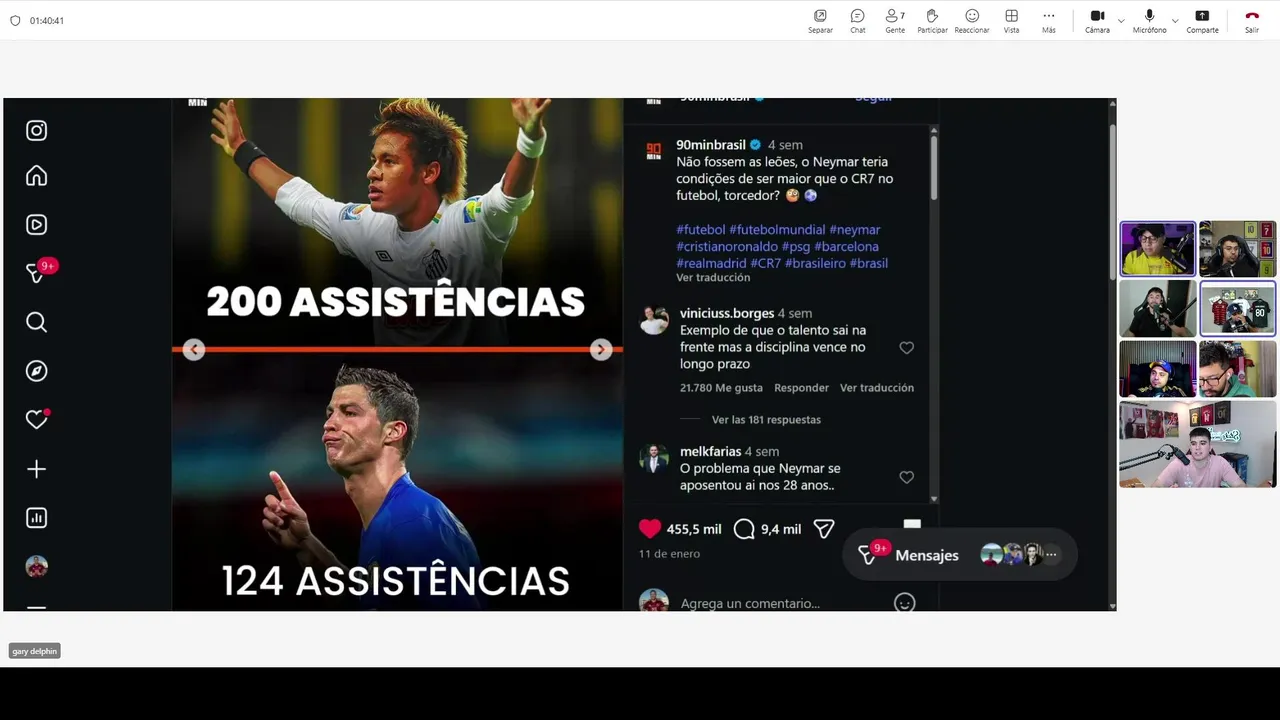Open the Gente participants panel
Image resolution: width=1280 pixels, height=720 pixels.
click(895, 21)
